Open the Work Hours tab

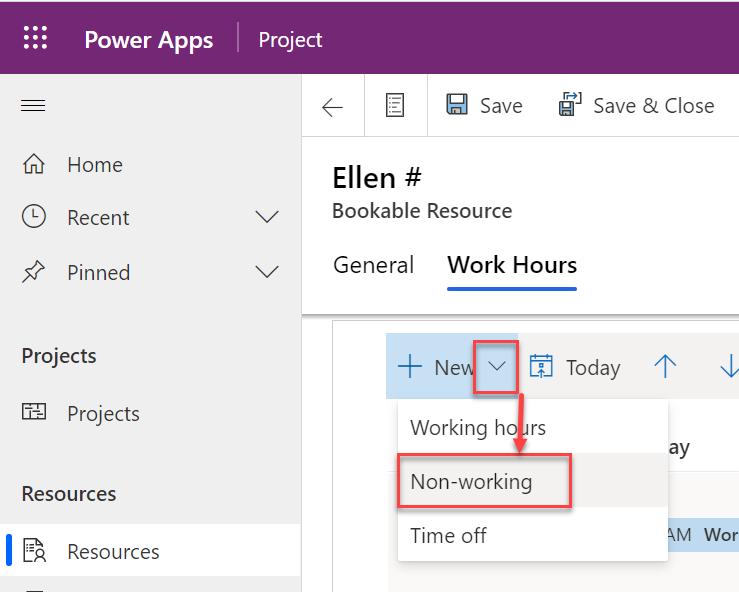pos(512,265)
